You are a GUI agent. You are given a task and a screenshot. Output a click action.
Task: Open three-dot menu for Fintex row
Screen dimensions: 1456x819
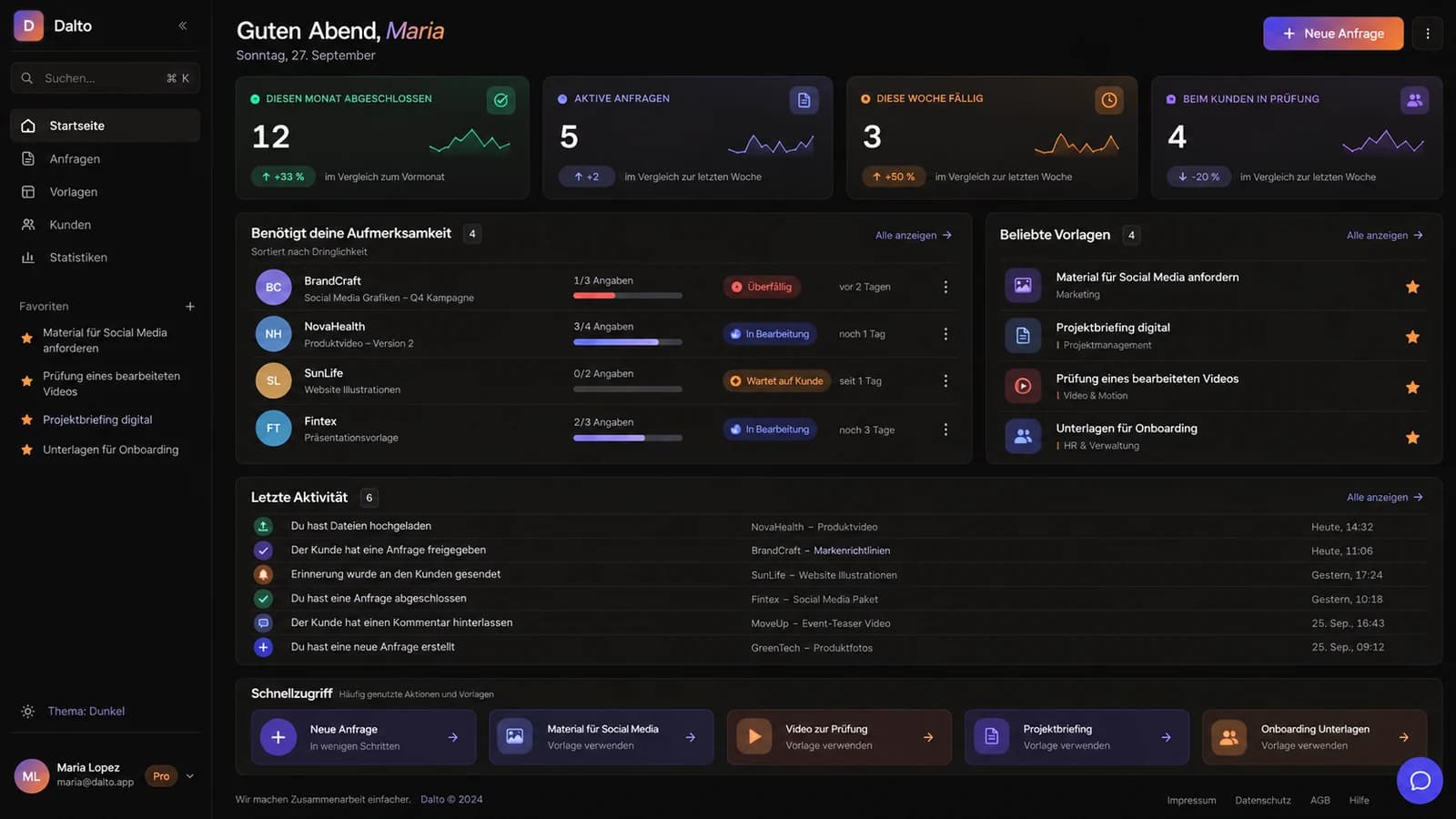(945, 430)
